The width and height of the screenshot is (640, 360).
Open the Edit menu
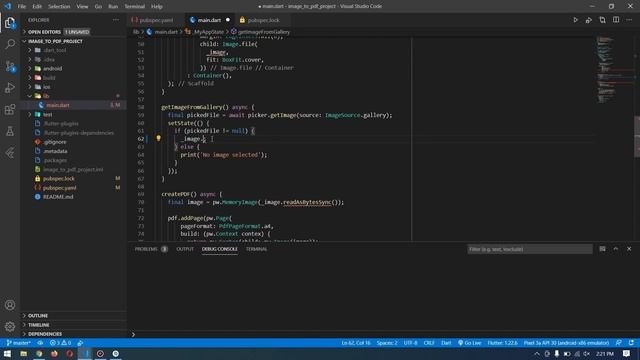pos(37,7)
